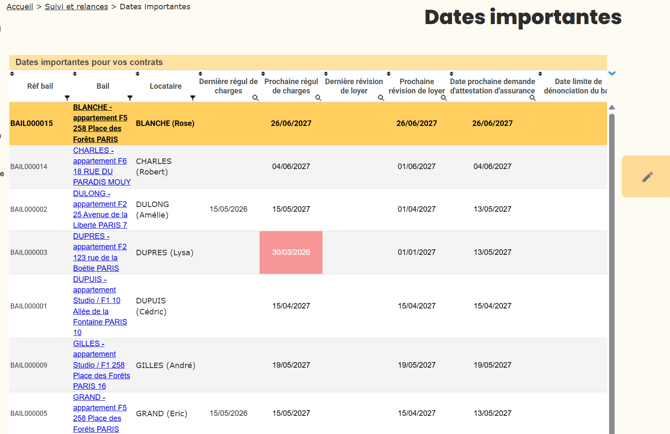670x434 pixels.
Task: Open Suivi et relances breadcrumb
Action: click(x=76, y=7)
